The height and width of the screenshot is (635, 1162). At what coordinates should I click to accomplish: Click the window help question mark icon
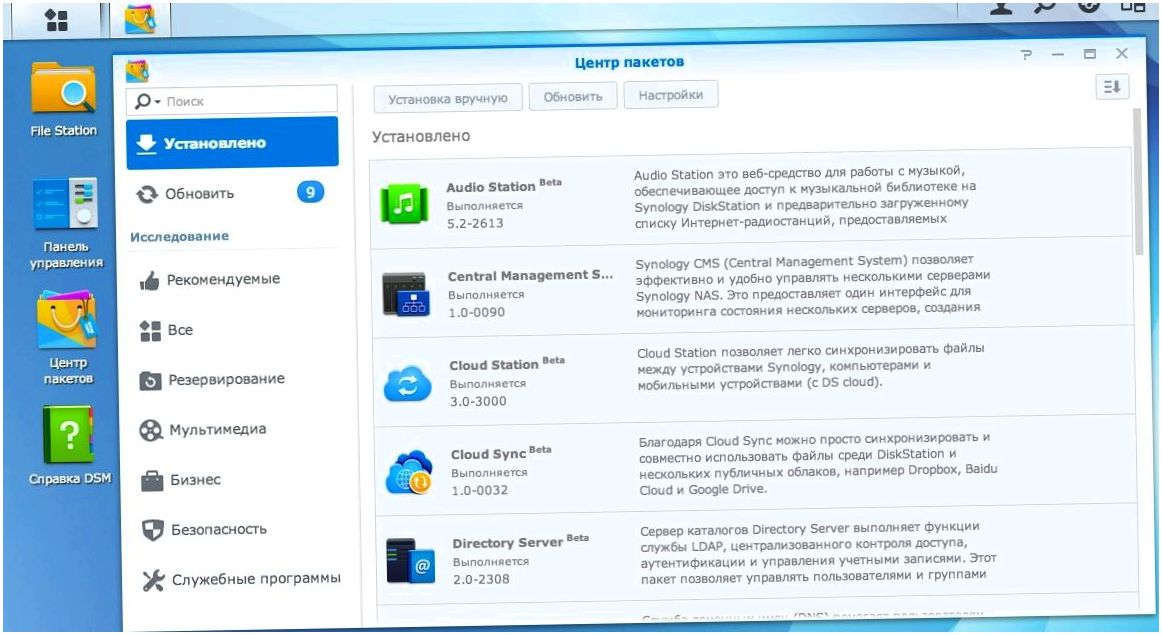(1026, 54)
